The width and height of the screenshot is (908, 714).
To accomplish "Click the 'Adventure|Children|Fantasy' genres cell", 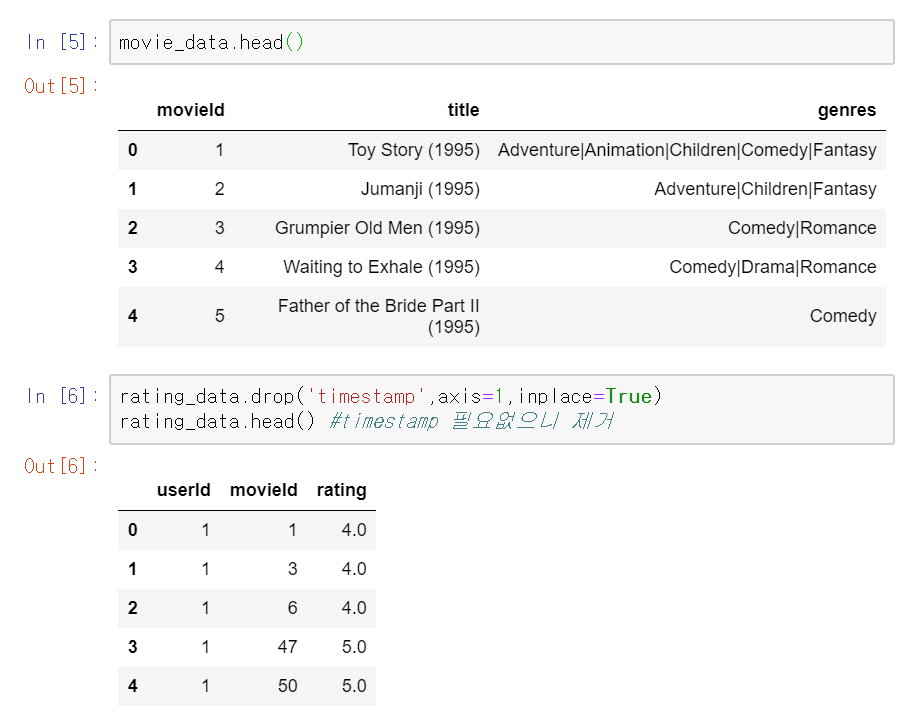I will pos(766,189).
